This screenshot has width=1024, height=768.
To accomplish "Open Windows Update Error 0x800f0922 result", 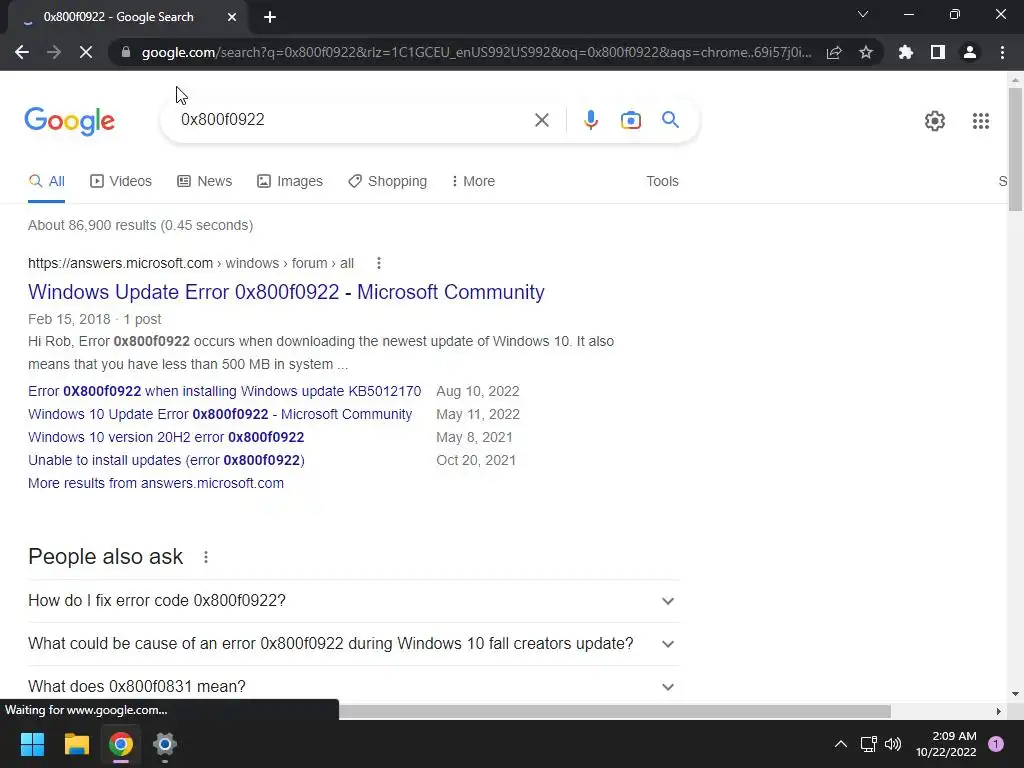I will coord(286,292).
